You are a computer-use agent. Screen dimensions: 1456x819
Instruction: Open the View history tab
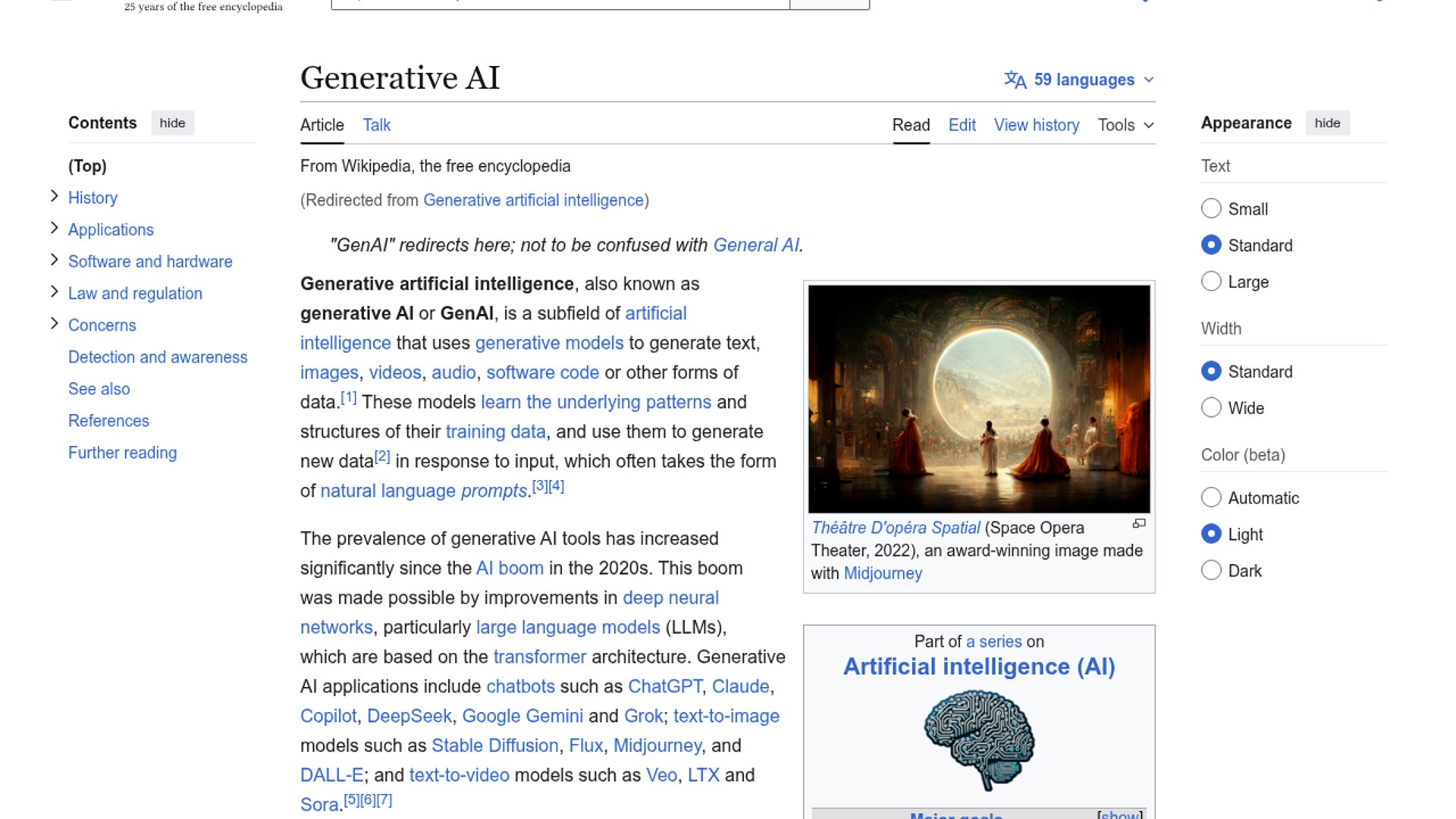(1036, 125)
